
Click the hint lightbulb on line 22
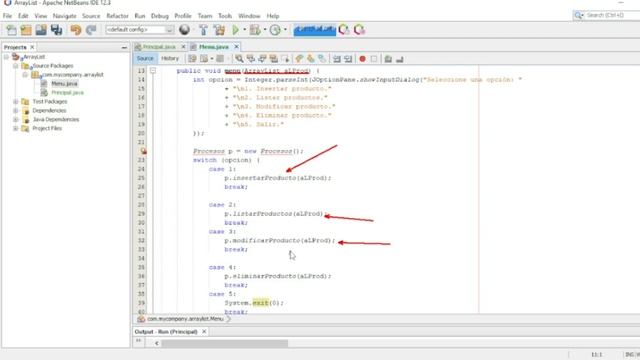click(x=143, y=151)
